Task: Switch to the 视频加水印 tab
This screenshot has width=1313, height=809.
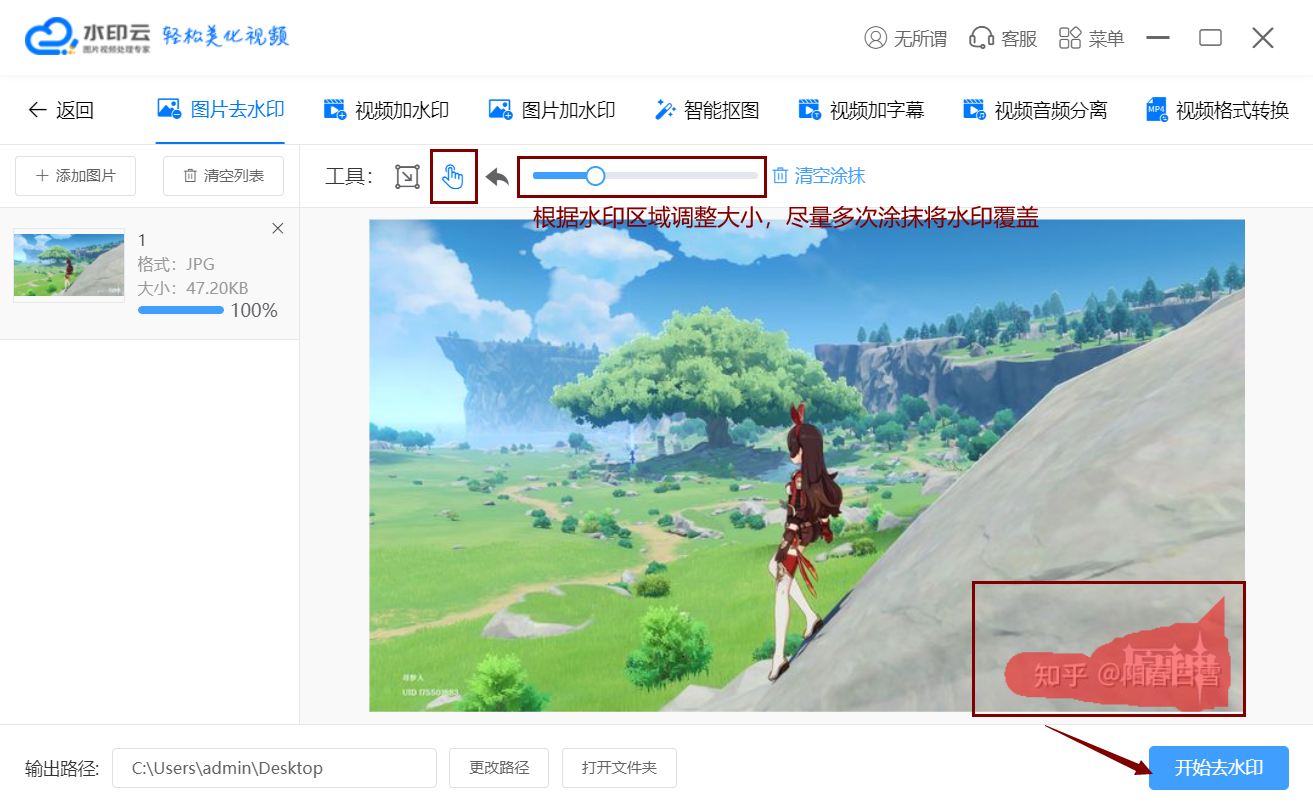Action: (x=386, y=110)
